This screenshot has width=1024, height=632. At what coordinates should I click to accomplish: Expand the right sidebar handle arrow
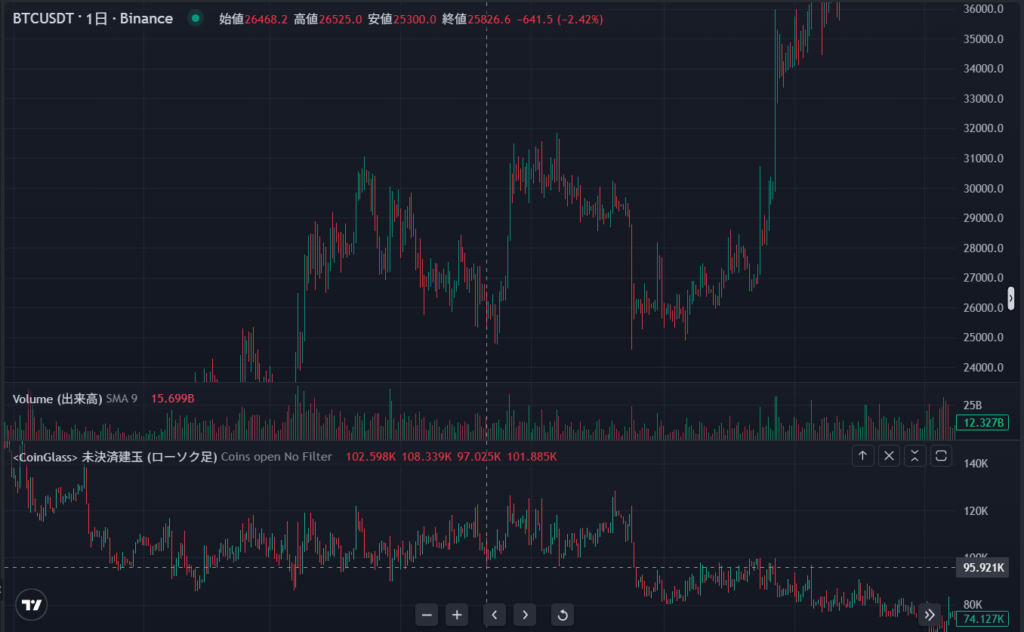click(x=1011, y=298)
